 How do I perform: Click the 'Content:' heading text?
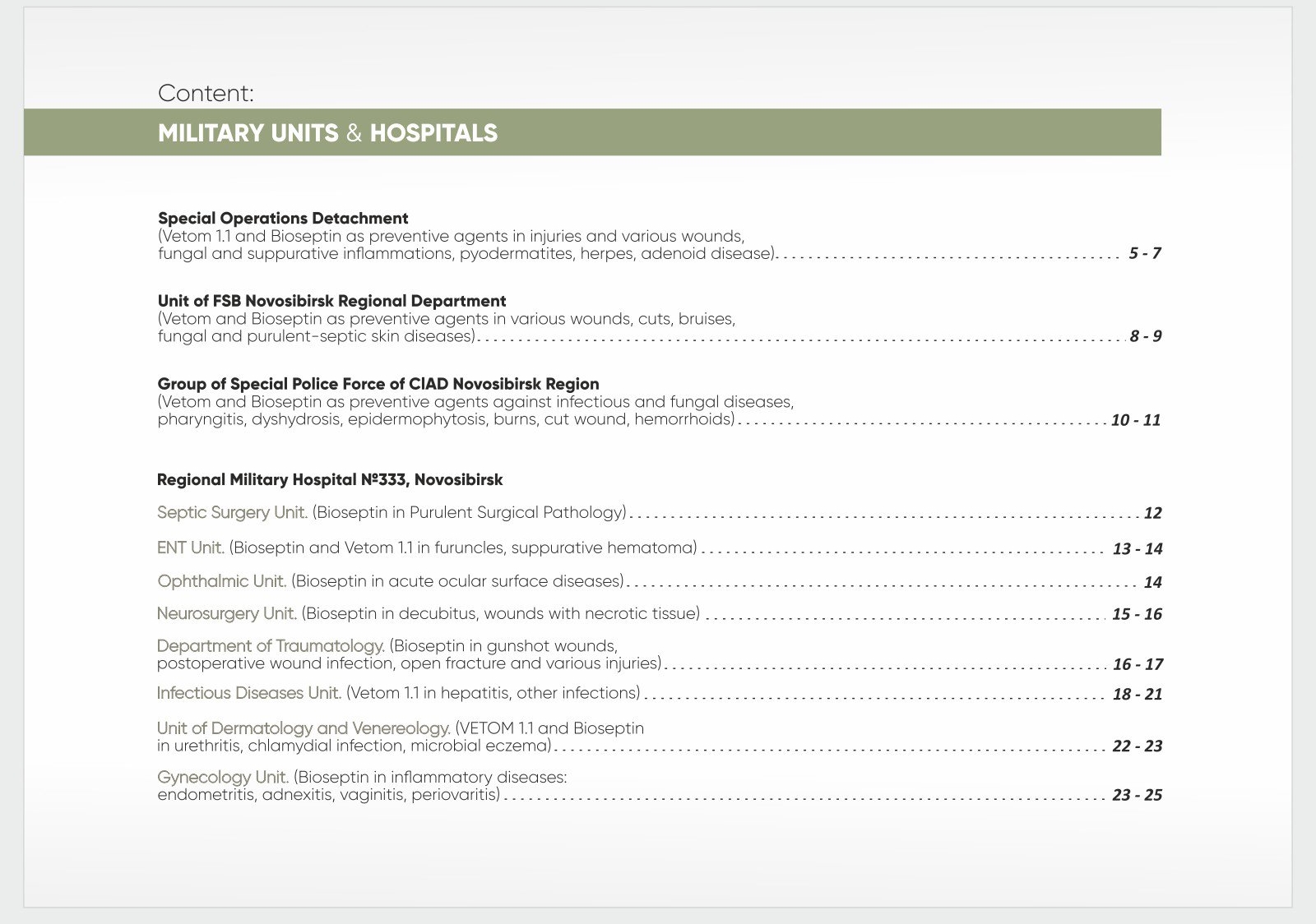(x=206, y=93)
